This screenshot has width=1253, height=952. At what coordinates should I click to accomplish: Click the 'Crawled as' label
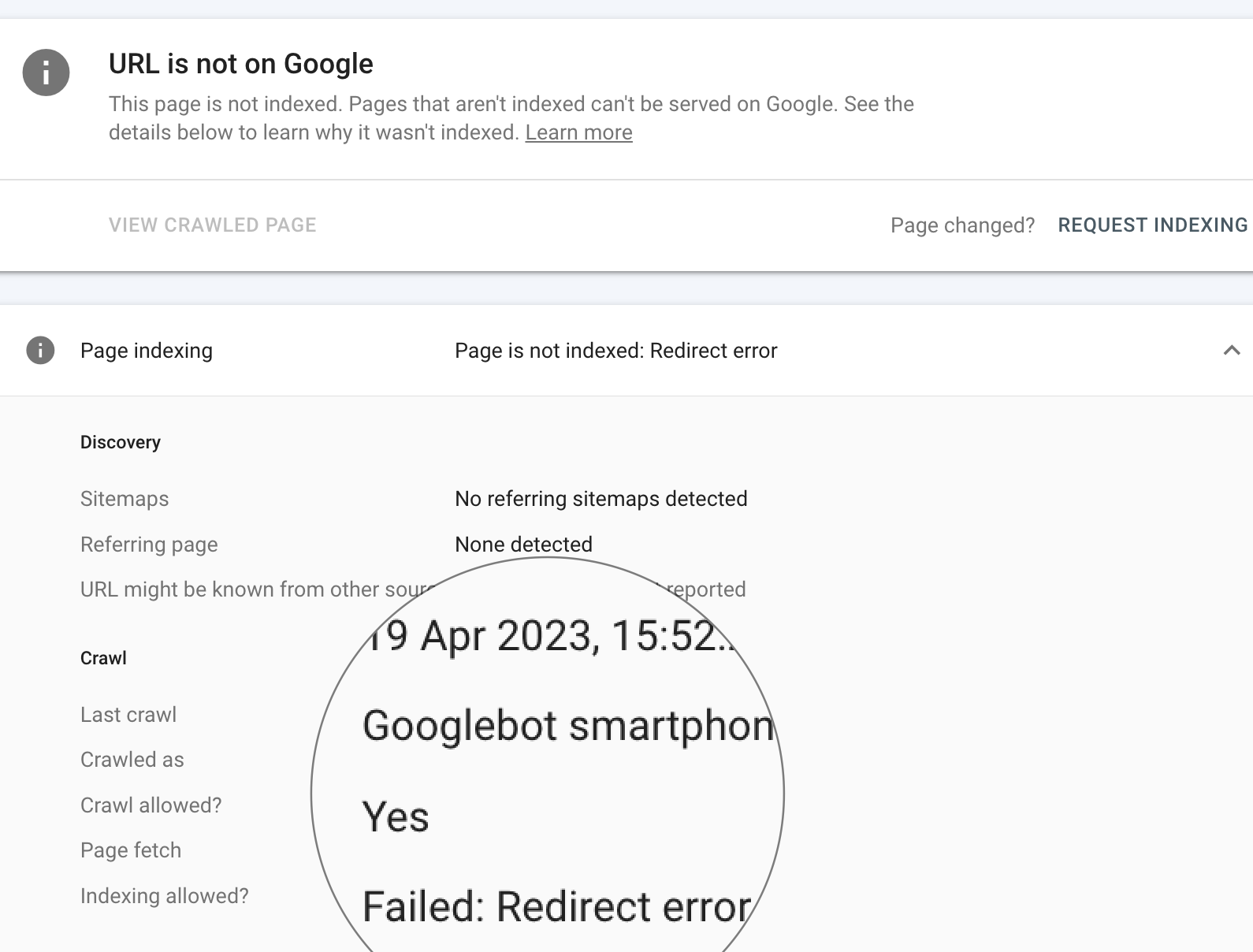132,760
